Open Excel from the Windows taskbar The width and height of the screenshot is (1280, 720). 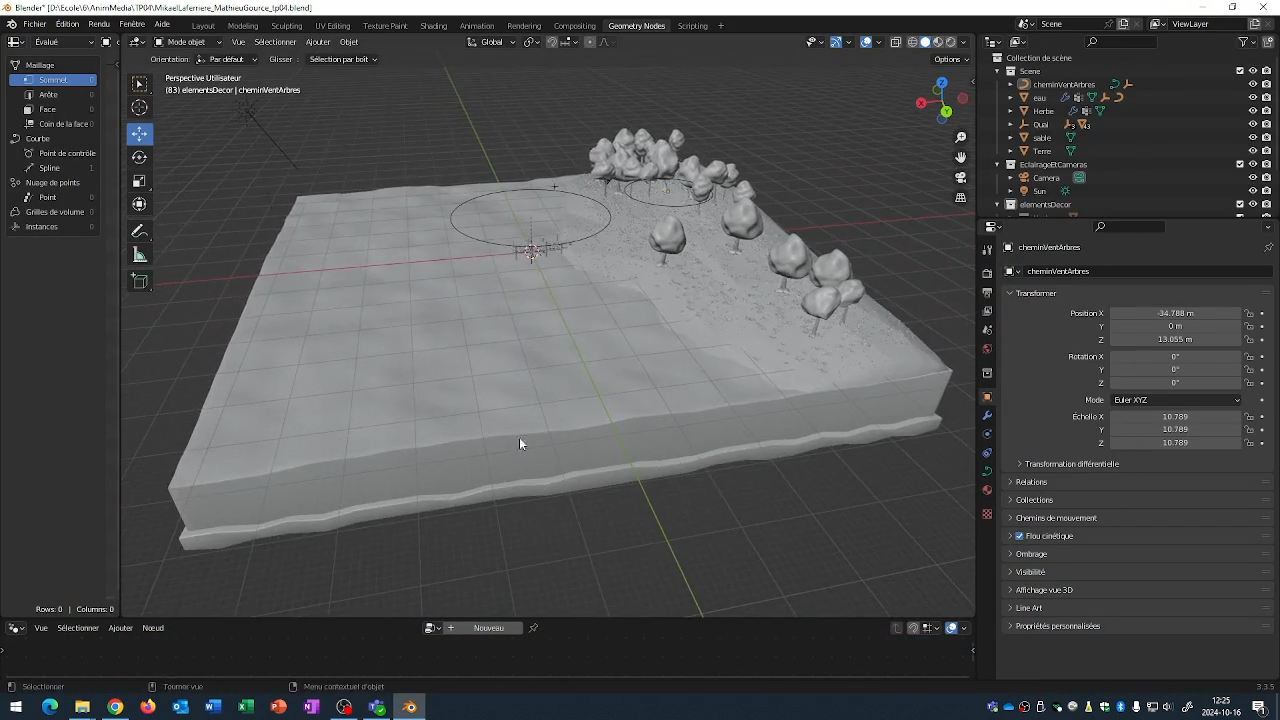tap(245, 707)
